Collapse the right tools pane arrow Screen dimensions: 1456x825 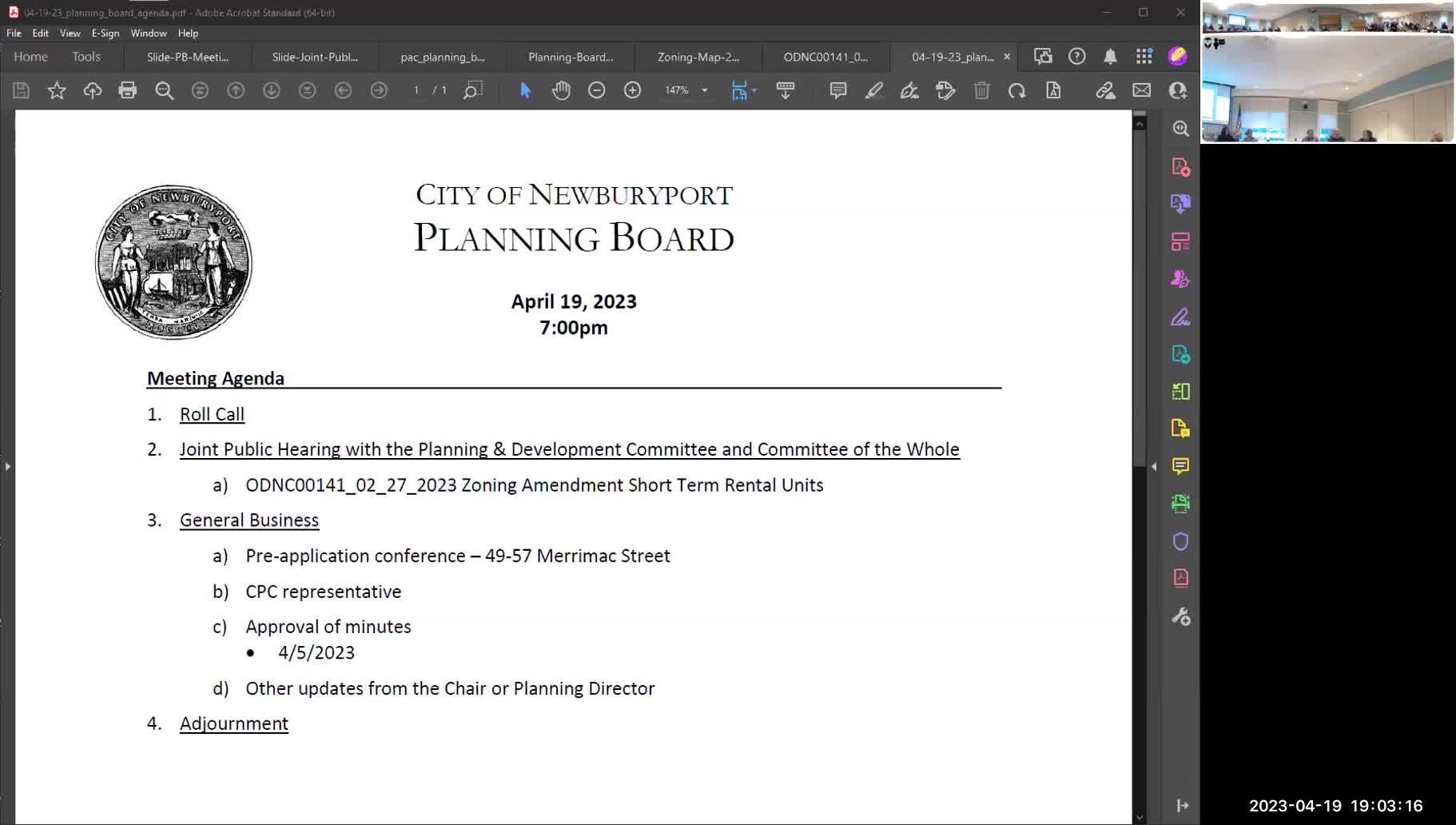[x=1154, y=466]
